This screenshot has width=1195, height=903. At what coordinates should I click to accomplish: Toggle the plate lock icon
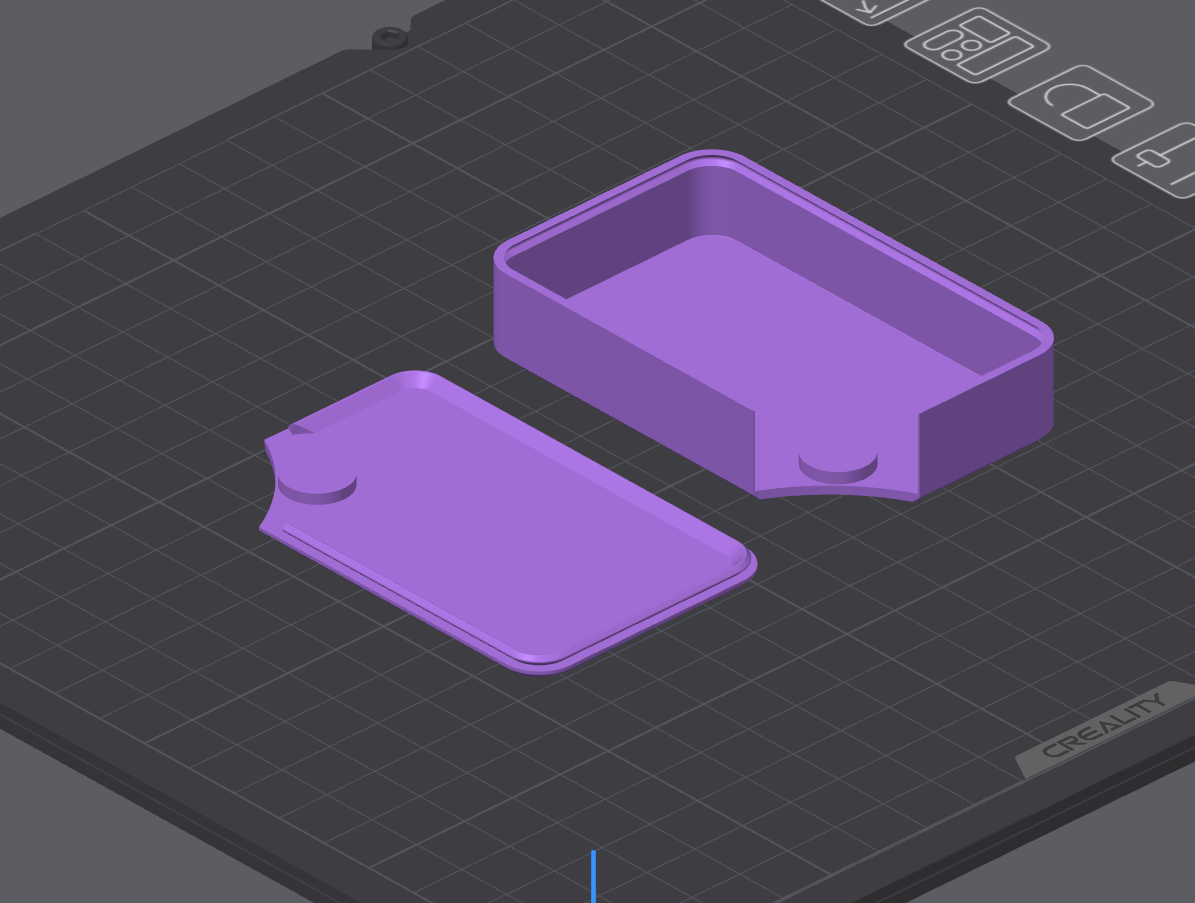point(1081,103)
